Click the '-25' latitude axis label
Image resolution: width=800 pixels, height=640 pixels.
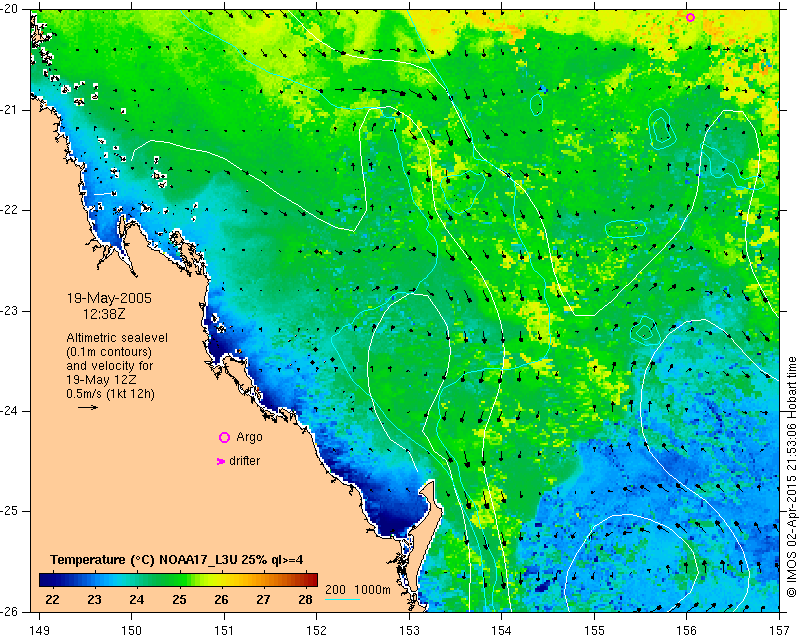[10, 511]
